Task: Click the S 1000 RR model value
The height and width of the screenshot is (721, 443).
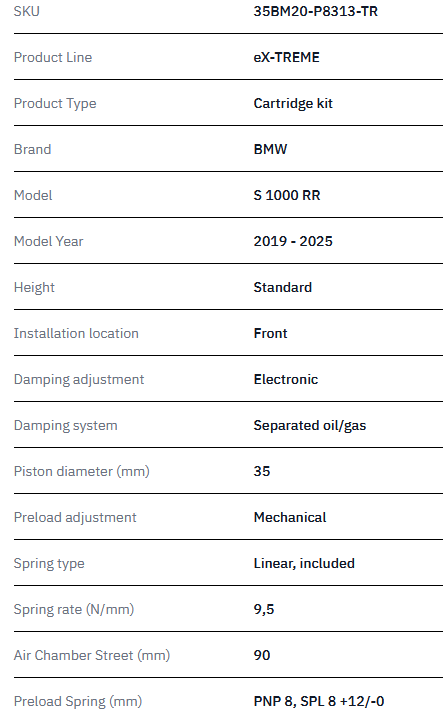Action: click(287, 195)
